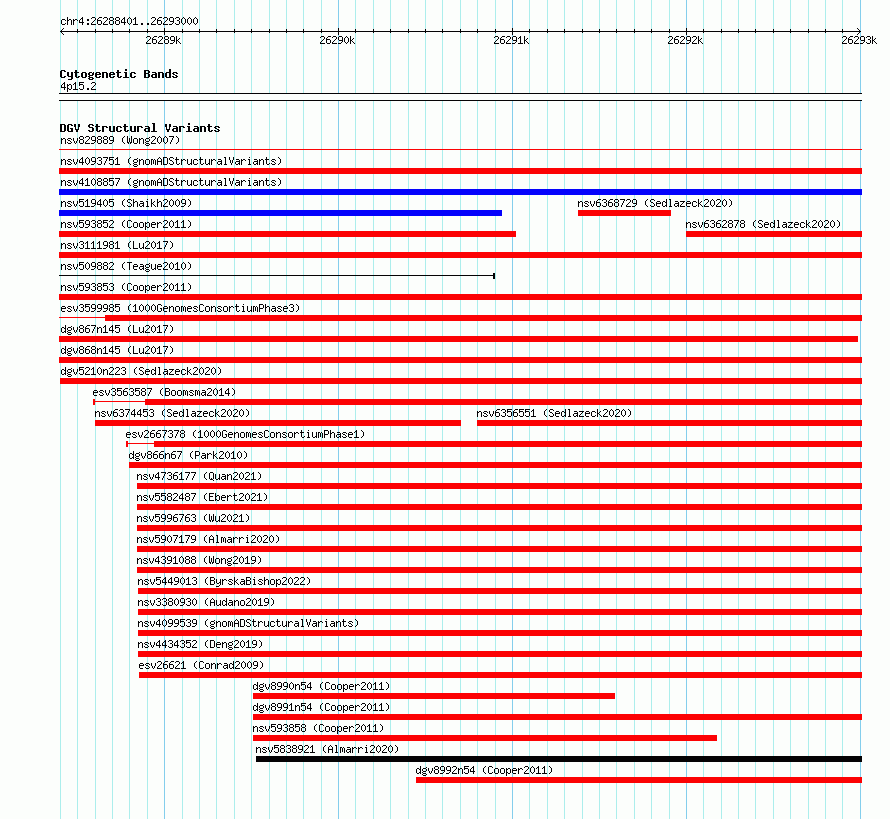Click nsv4391088 (Wong2019) label

[x=199, y=560]
